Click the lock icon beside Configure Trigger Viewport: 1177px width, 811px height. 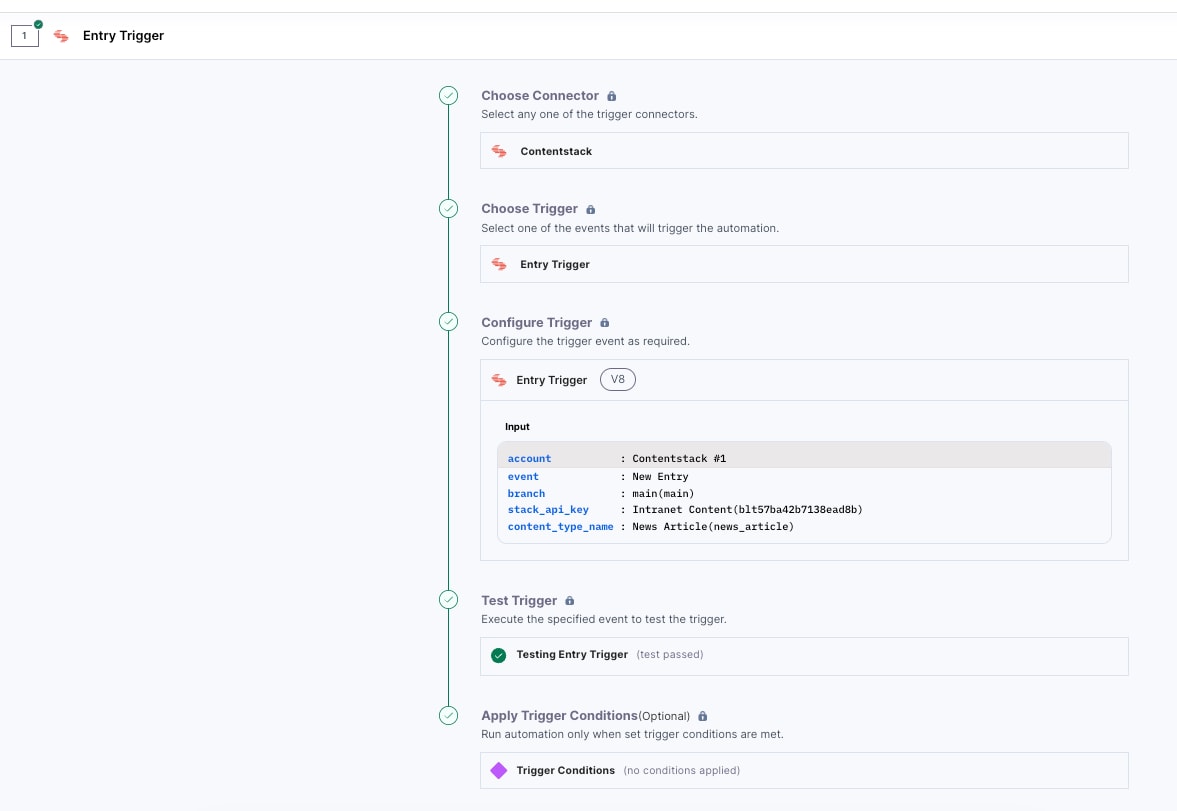(x=605, y=323)
